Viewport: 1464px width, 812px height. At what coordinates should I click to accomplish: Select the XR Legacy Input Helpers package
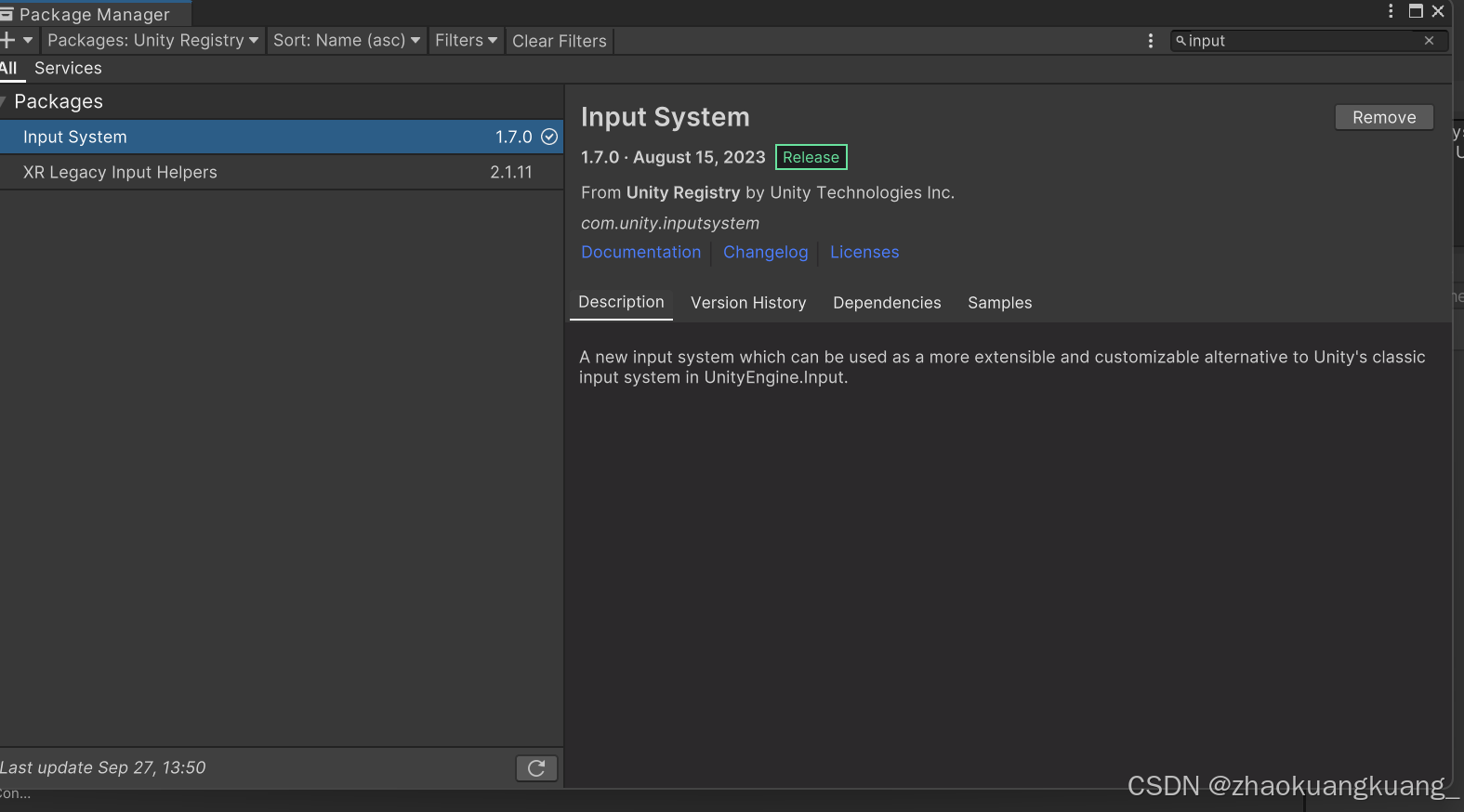click(281, 172)
